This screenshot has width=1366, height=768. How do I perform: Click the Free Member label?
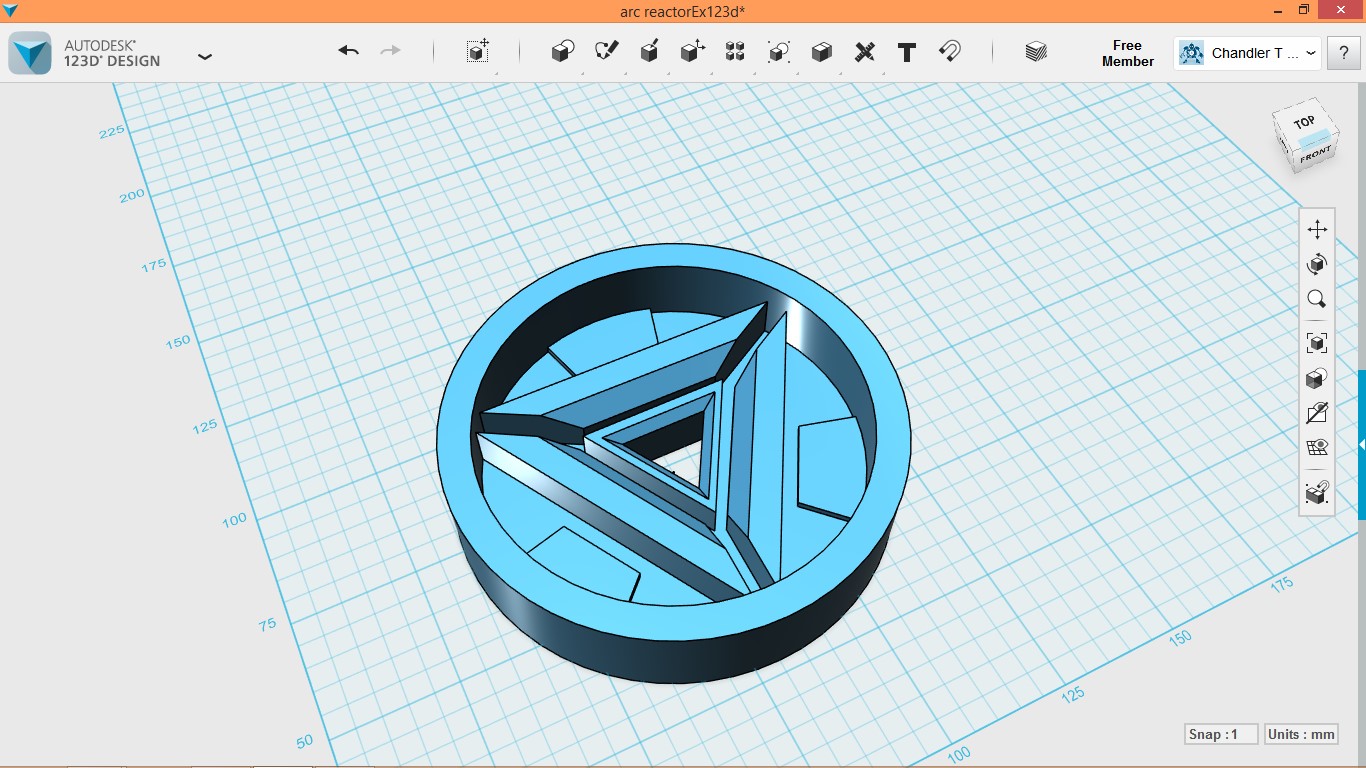[x=1128, y=53]
